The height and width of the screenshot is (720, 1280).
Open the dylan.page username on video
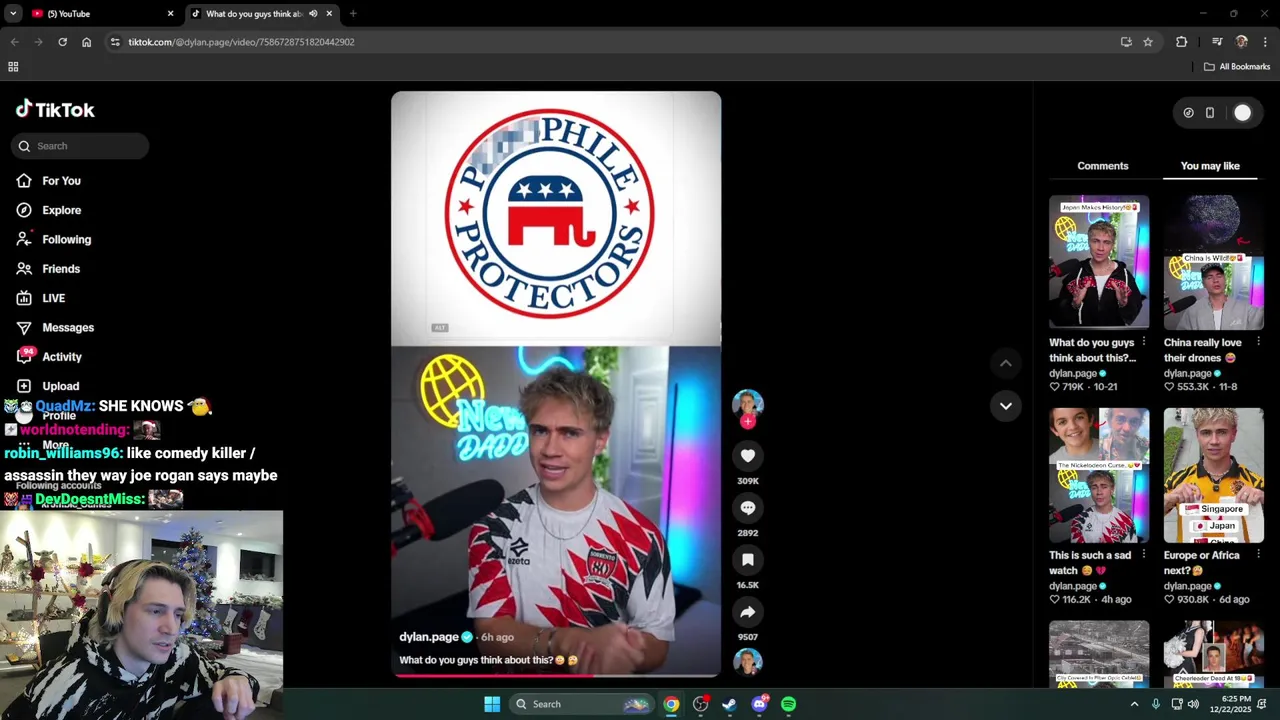click(429, 637)
